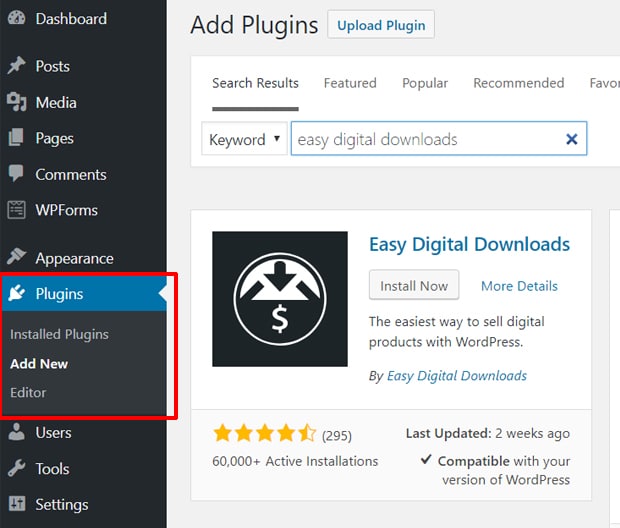
Task: Go to Installed Plugins submenu
Action: coord(59,334)
